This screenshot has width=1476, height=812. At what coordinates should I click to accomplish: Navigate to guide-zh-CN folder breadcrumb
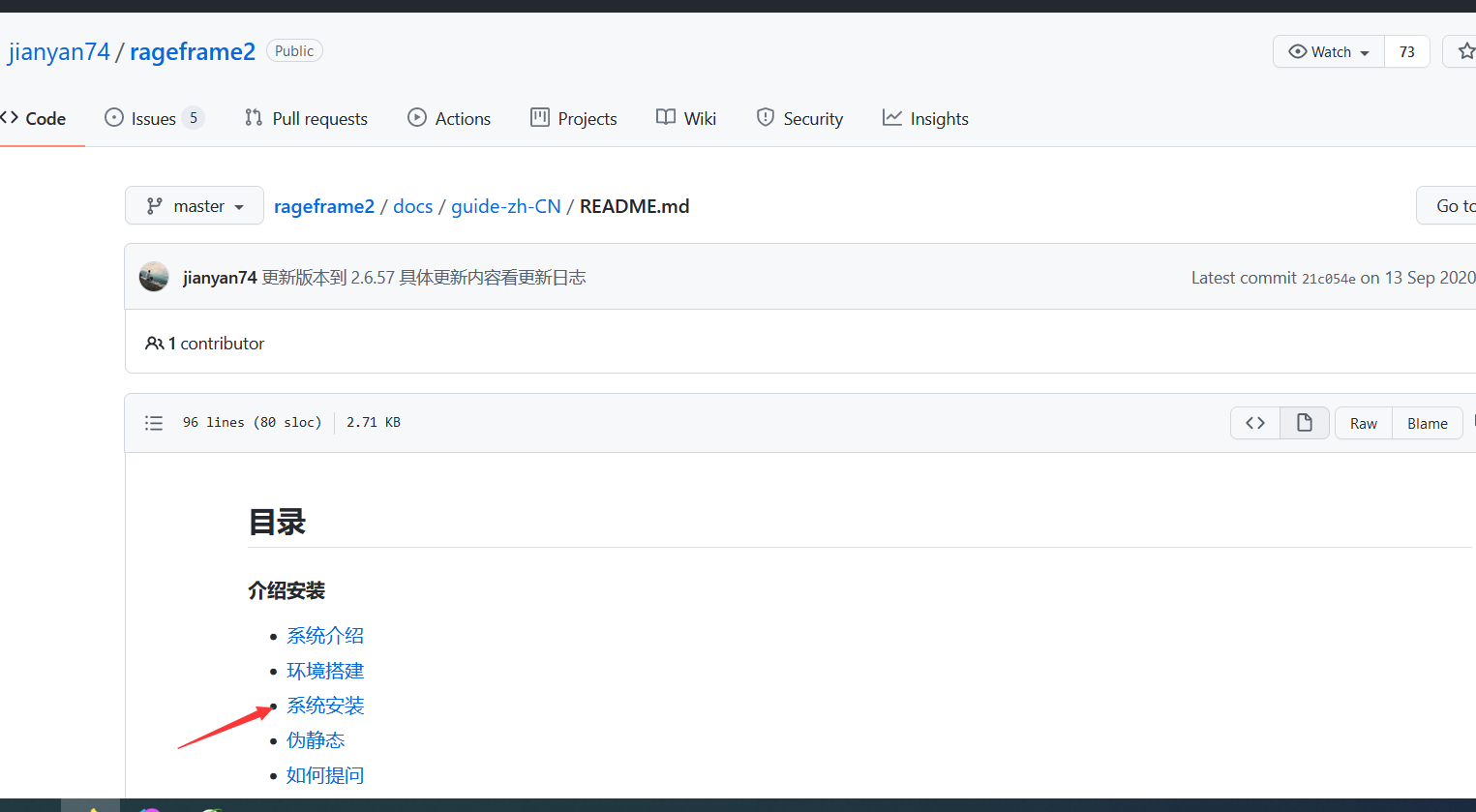point(506,206)
